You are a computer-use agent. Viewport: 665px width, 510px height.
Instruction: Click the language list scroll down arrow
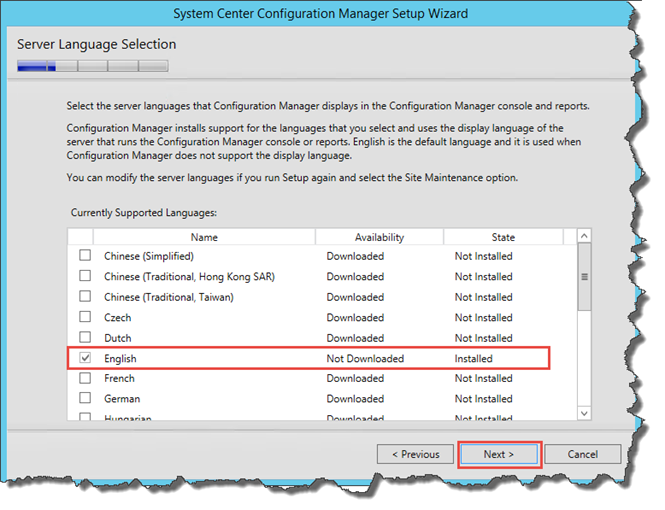pyautogui.click(x=584, y=413)
